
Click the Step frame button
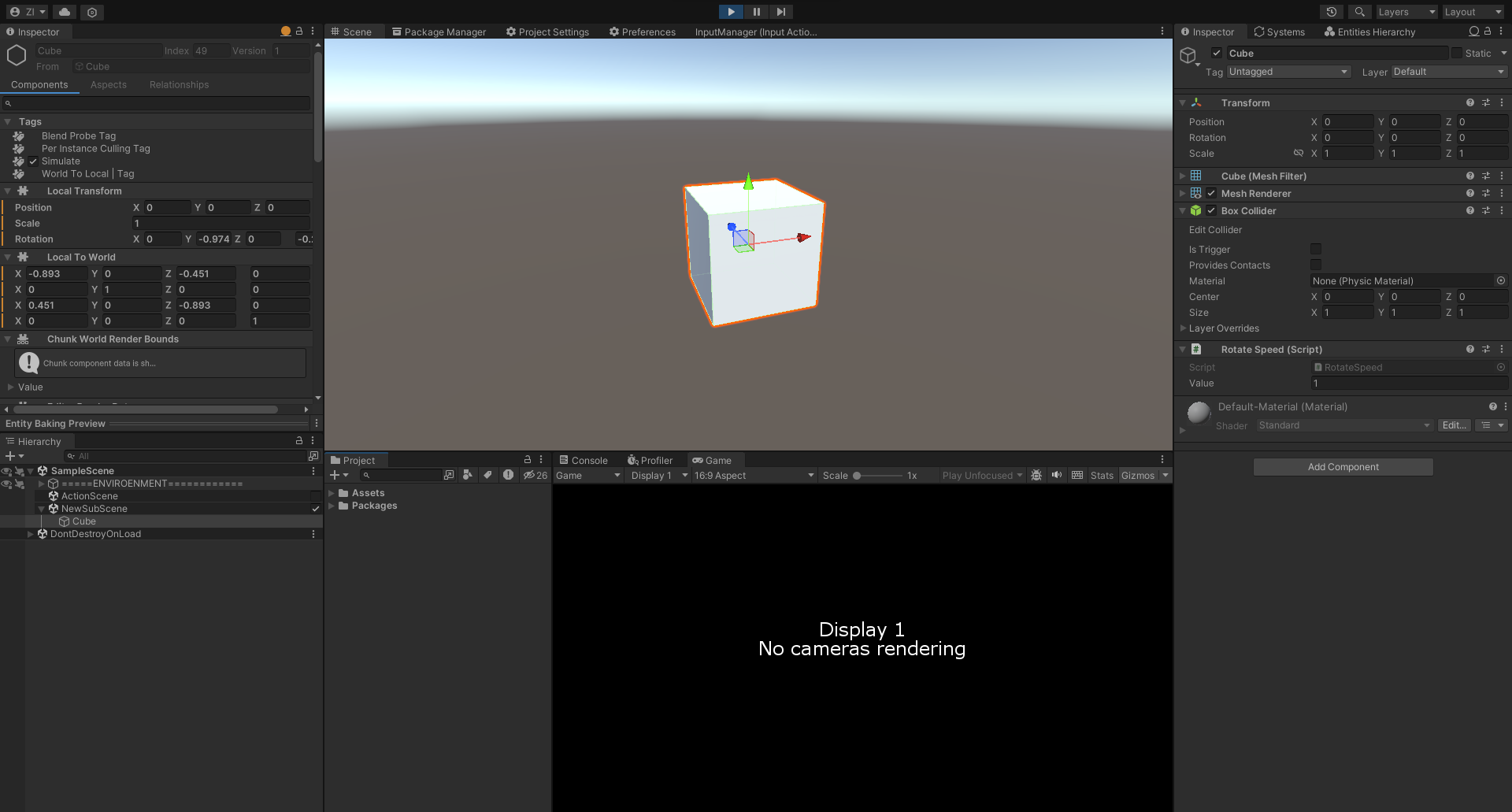click(780, 12)
